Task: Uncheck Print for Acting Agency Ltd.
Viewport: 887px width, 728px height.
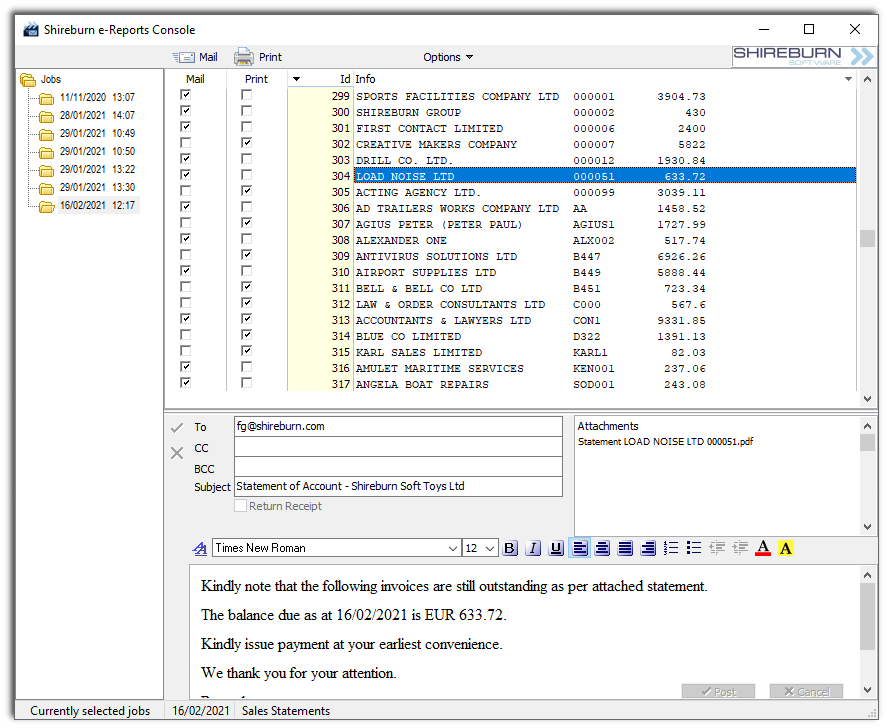Action: pyautogui.click(x=247, y=191)
